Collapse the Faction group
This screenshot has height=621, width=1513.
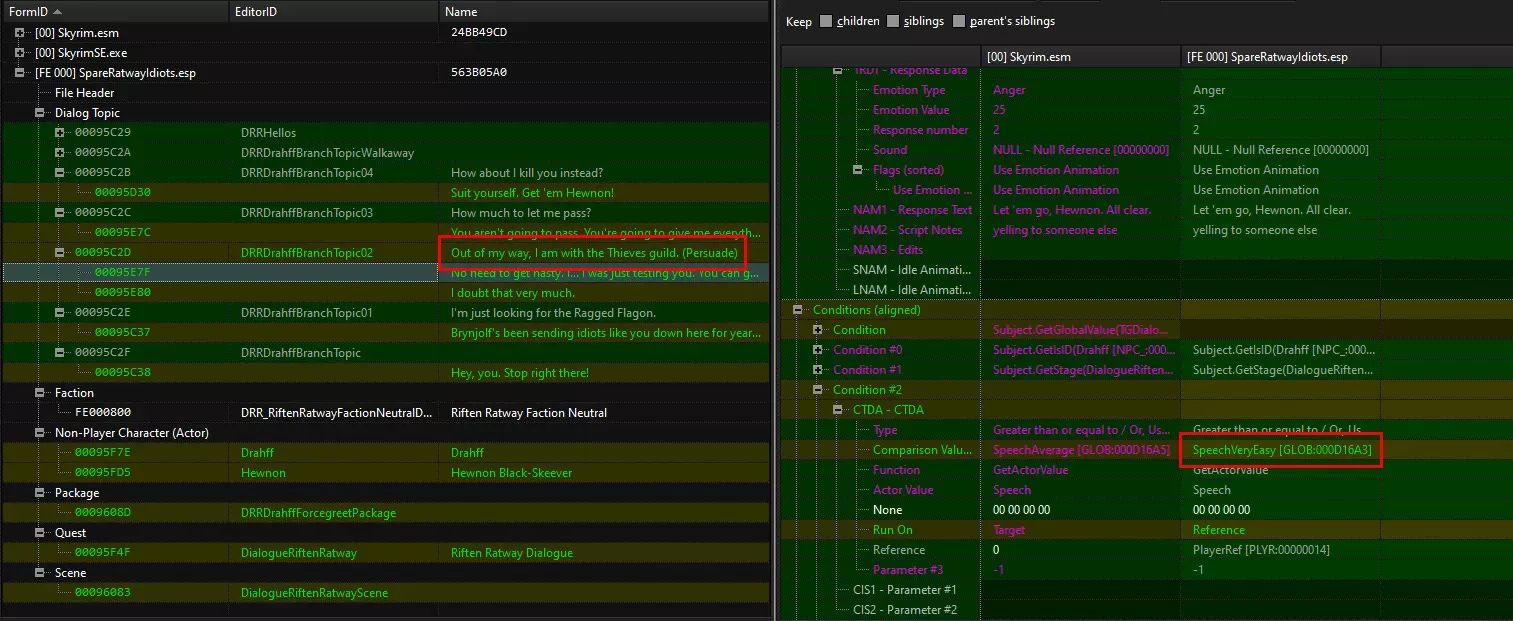point(40,393)
